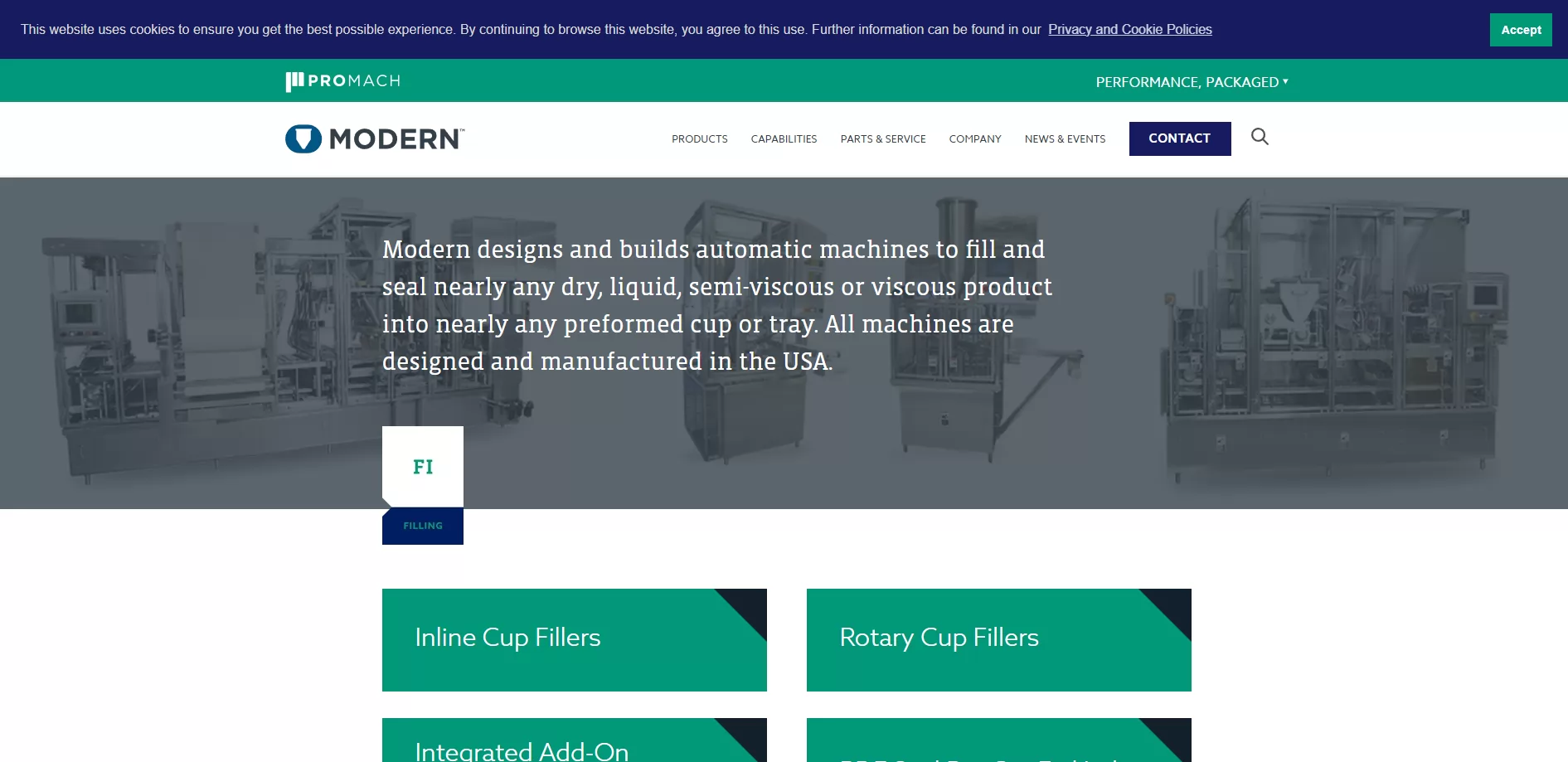Click the Modern shield logo
1568x762 pixels.
click(x=303, y=138)
